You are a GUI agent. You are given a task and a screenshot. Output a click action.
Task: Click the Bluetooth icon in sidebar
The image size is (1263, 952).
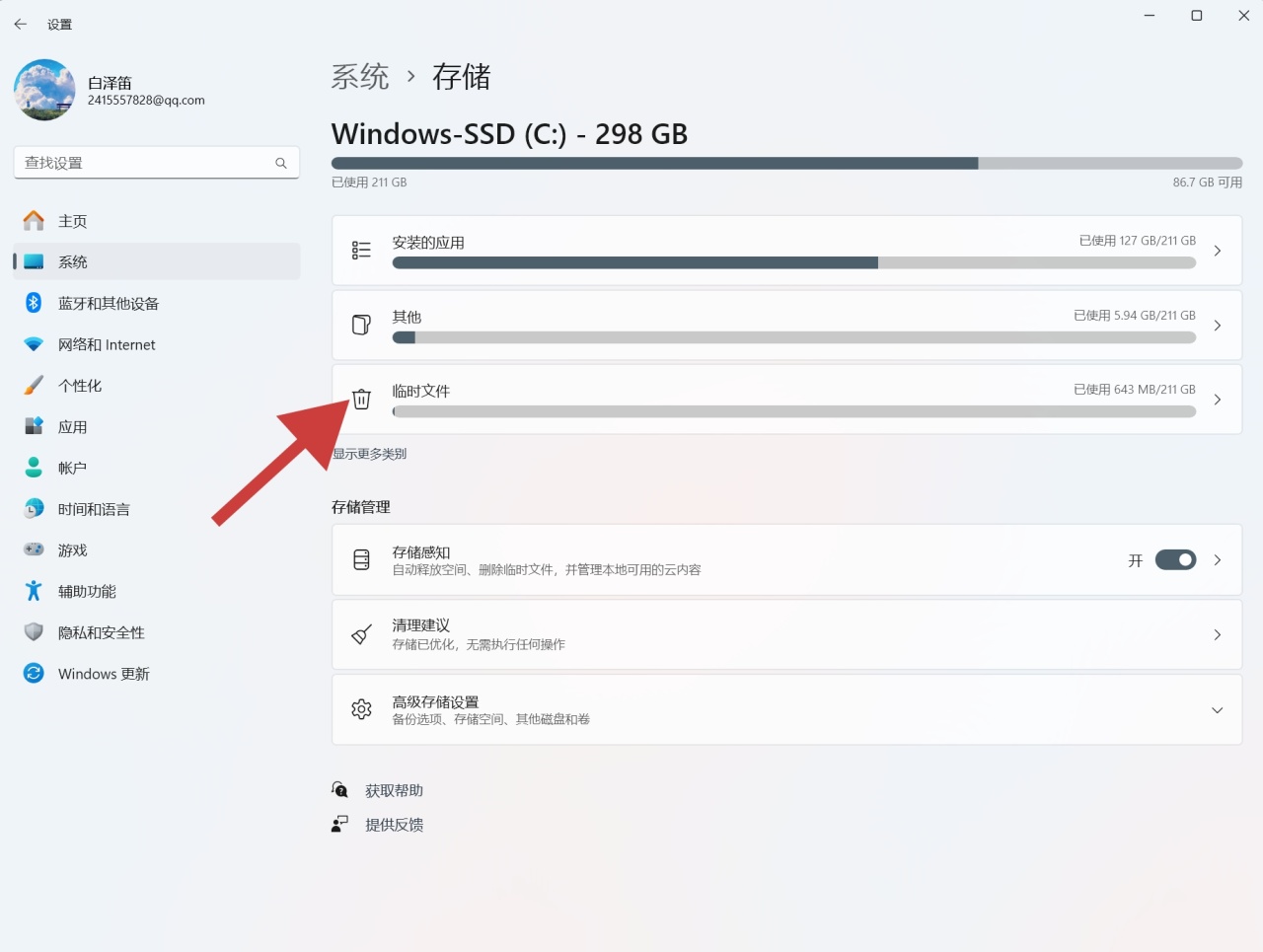(x=34, y=303)
